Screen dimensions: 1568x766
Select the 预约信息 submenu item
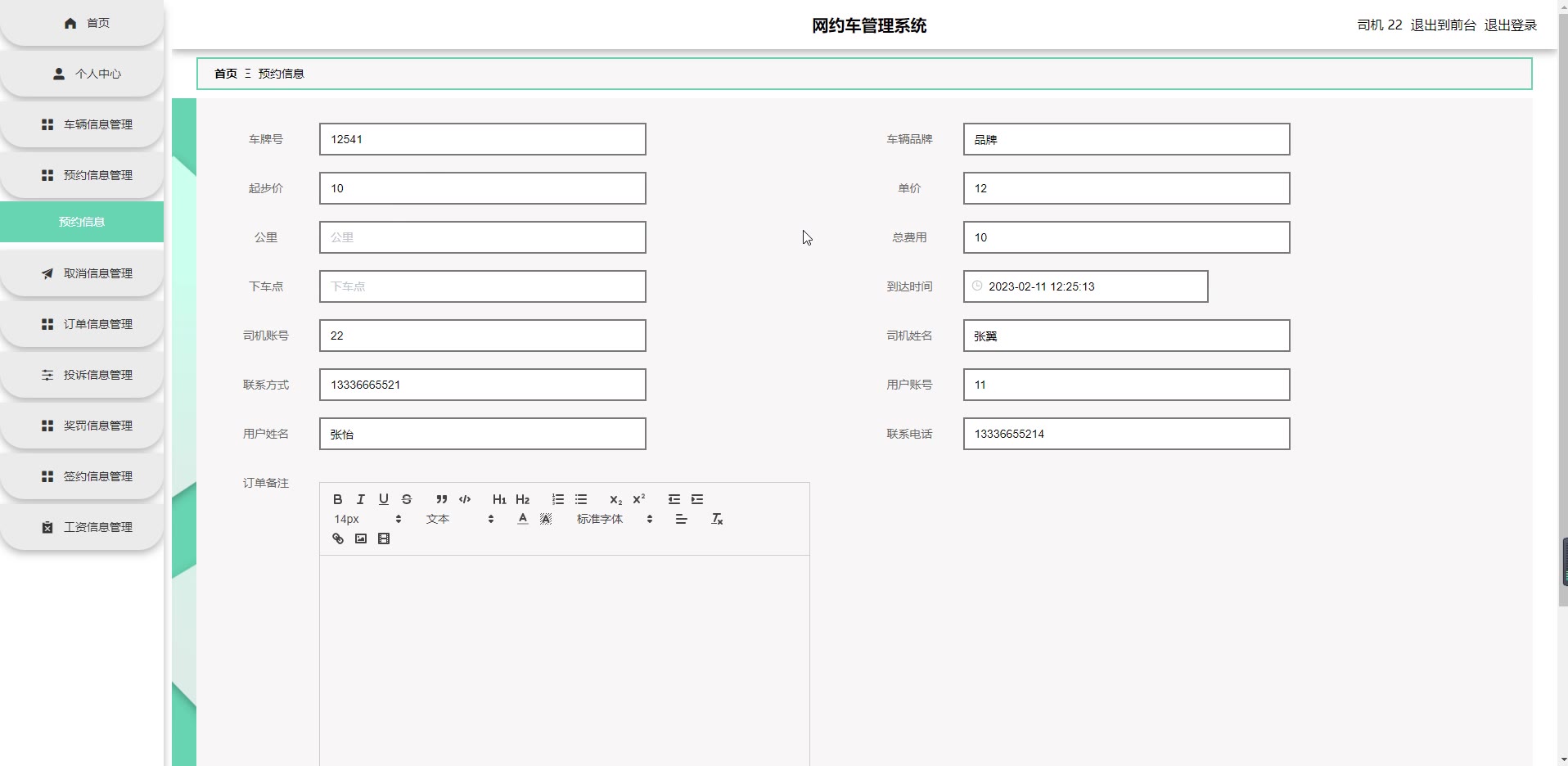pyautogui.click(x=82, y=222)
